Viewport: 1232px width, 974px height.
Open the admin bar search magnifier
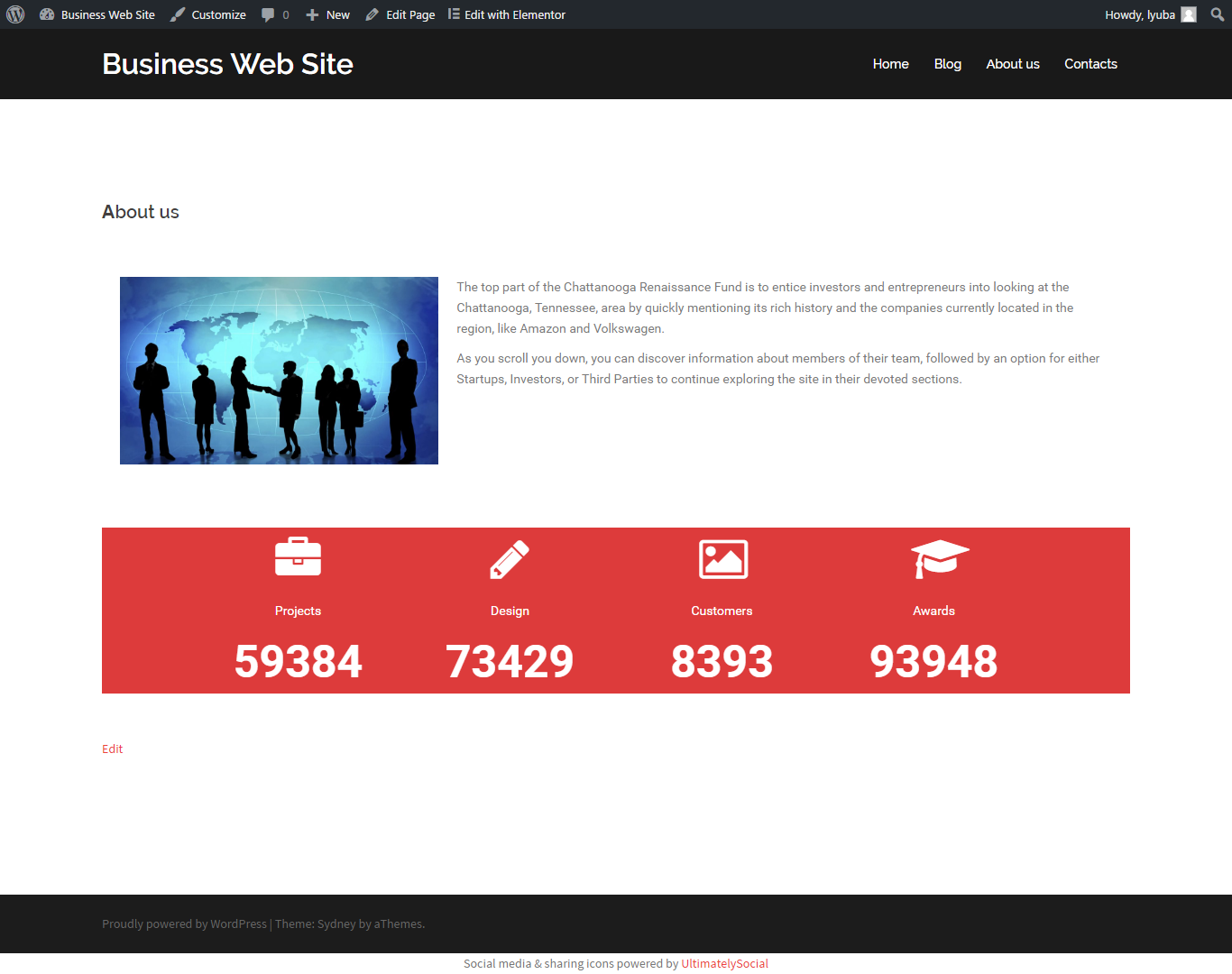(x=1217, y=14)
